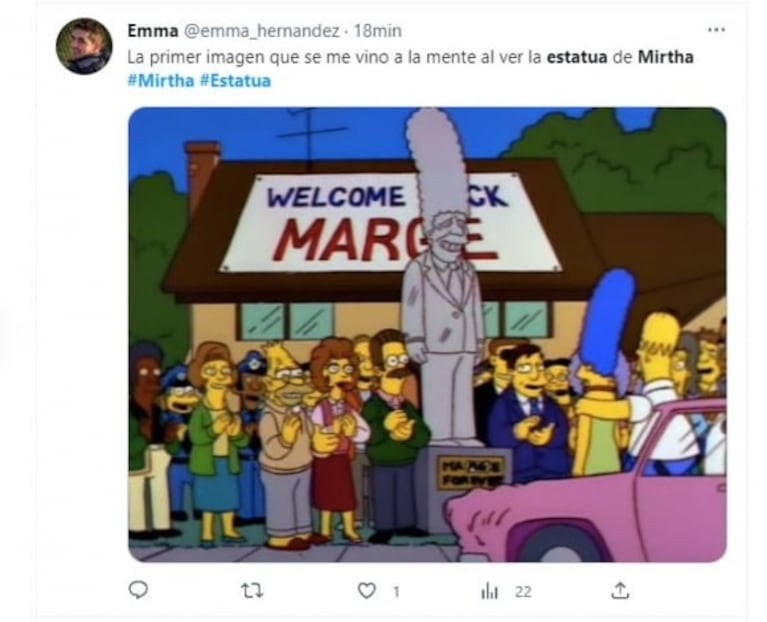Click the tweet text starting La primer imagen

click(x=410, y=57)
